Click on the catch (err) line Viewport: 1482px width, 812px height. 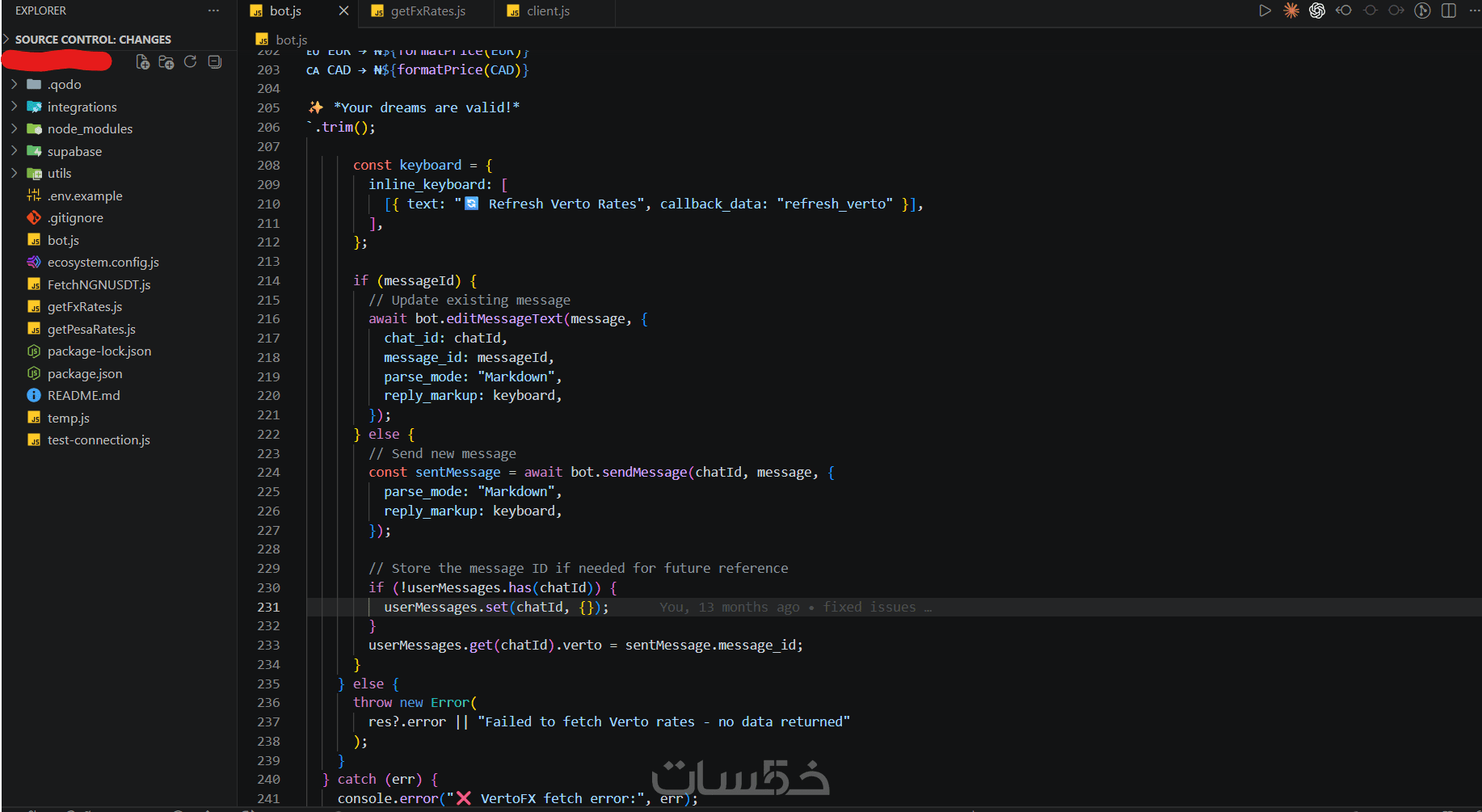[x=380, y=779]
